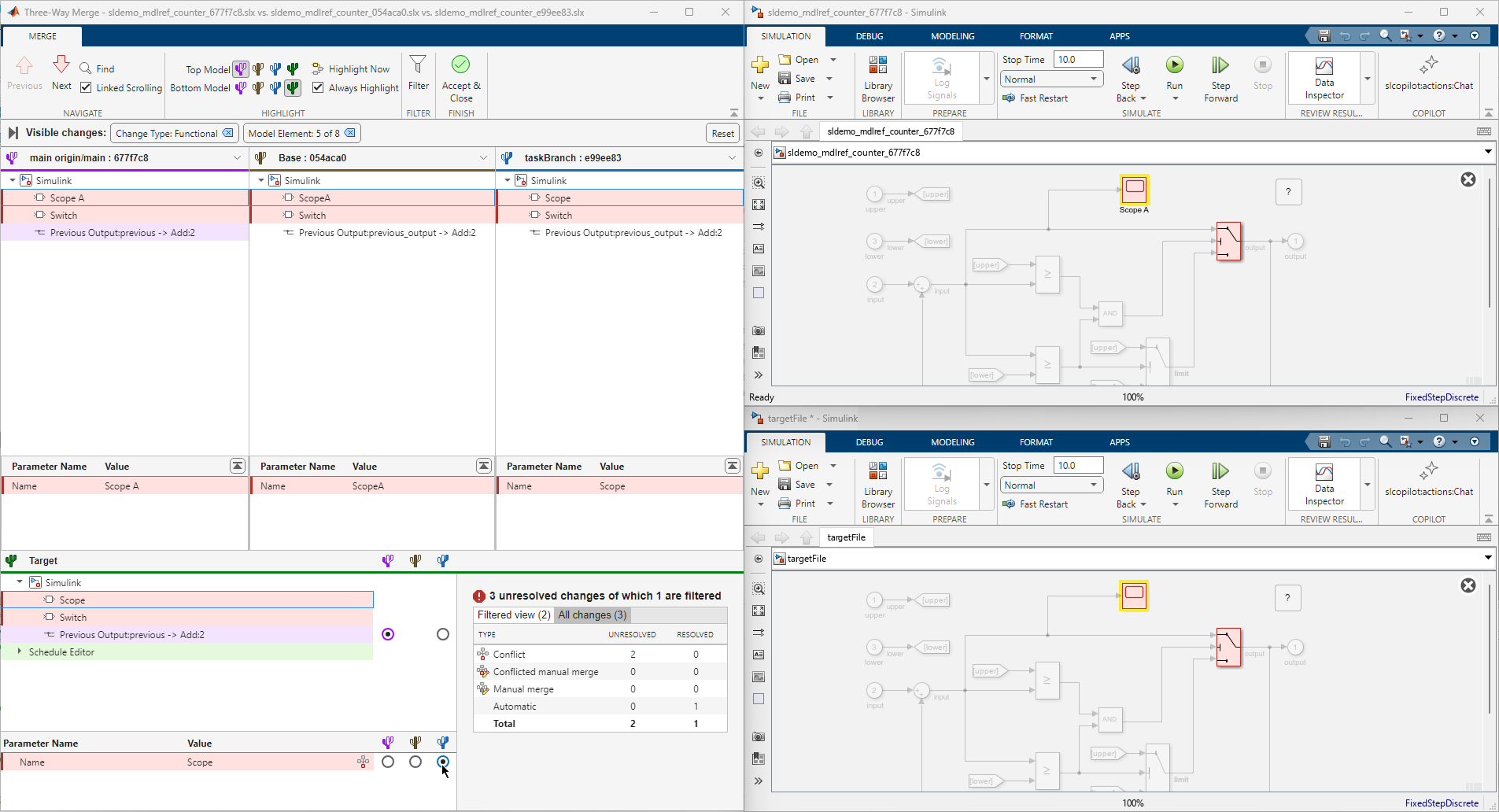Screen dimensions: 1499x812
Task: Reset the visible changes filters
Action: pos(722,134)
